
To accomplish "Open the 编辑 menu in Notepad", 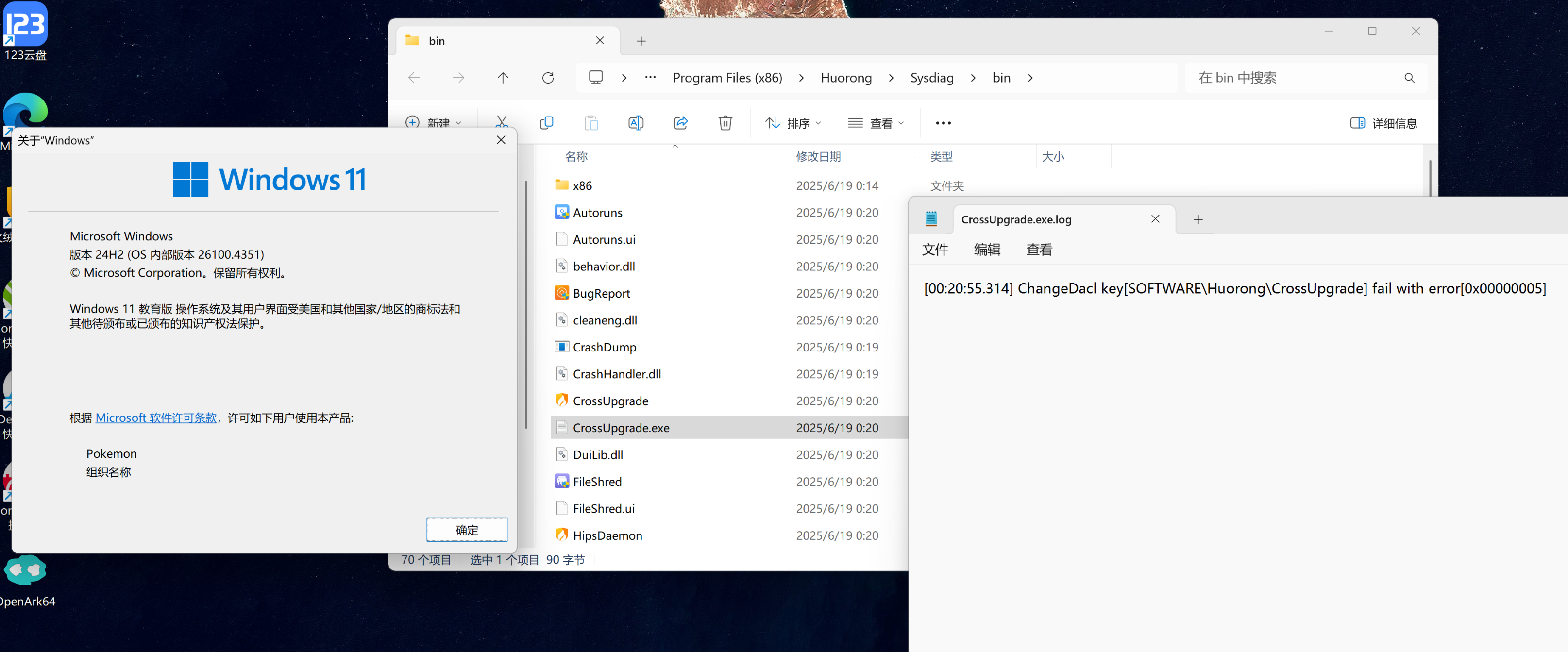I will click(x=987, y=250).
